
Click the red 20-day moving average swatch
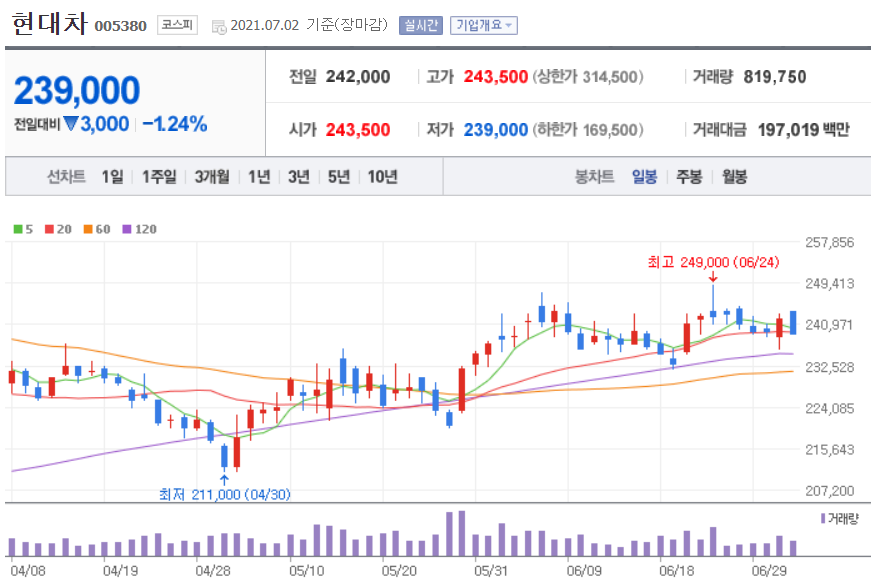[49, 229]
